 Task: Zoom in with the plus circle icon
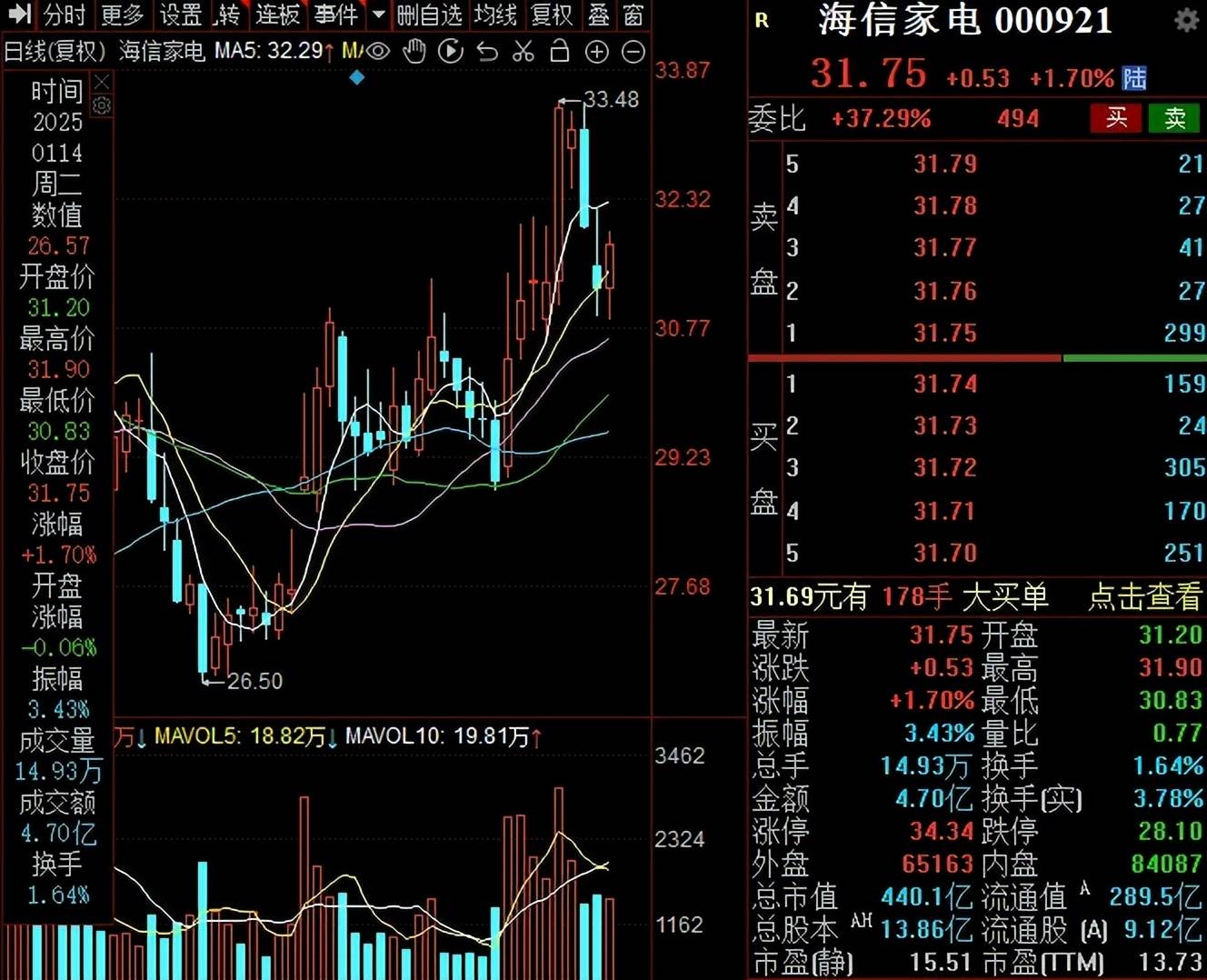pyautogui.click(x=596, y=52)
